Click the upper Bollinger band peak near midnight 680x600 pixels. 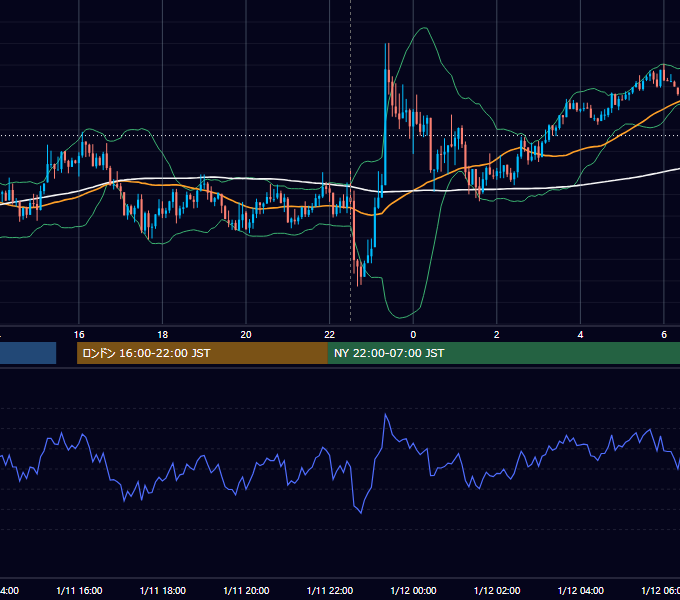424,28
